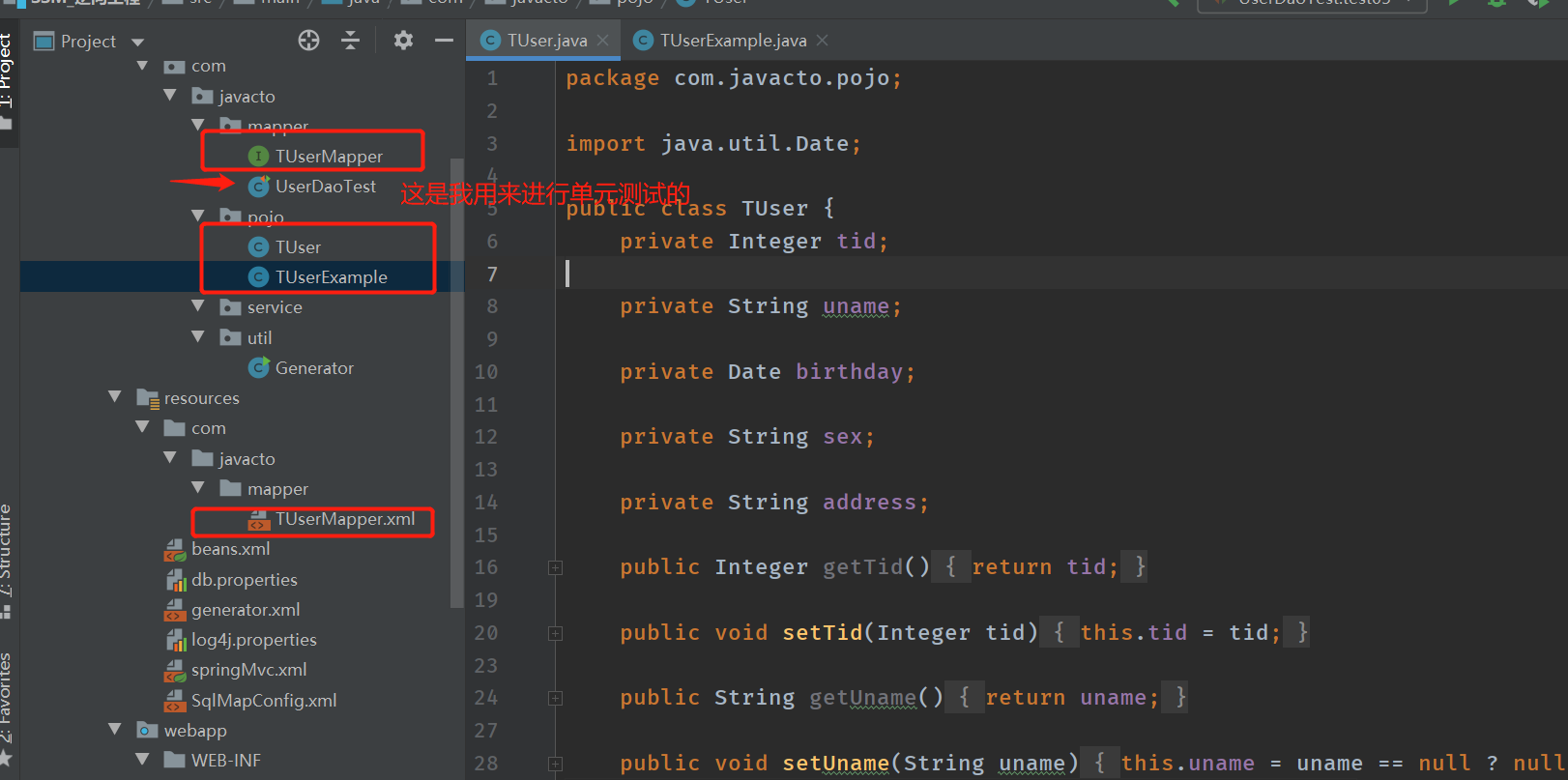Image resolution: width=1568 pixels, height=780 pixels.
Task: Click the Collapse All icon in Project panel
Action: pos(351,41)
